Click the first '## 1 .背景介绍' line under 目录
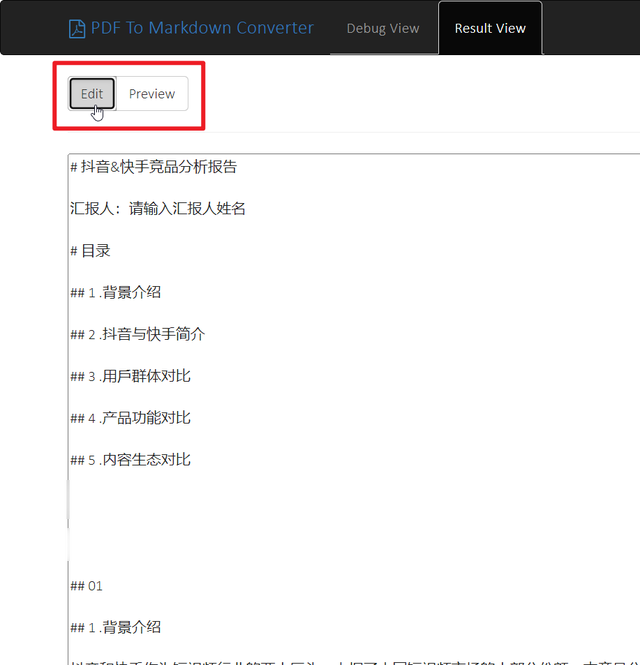640x665 pixels. pyautogui.click(x=116, y=292)
